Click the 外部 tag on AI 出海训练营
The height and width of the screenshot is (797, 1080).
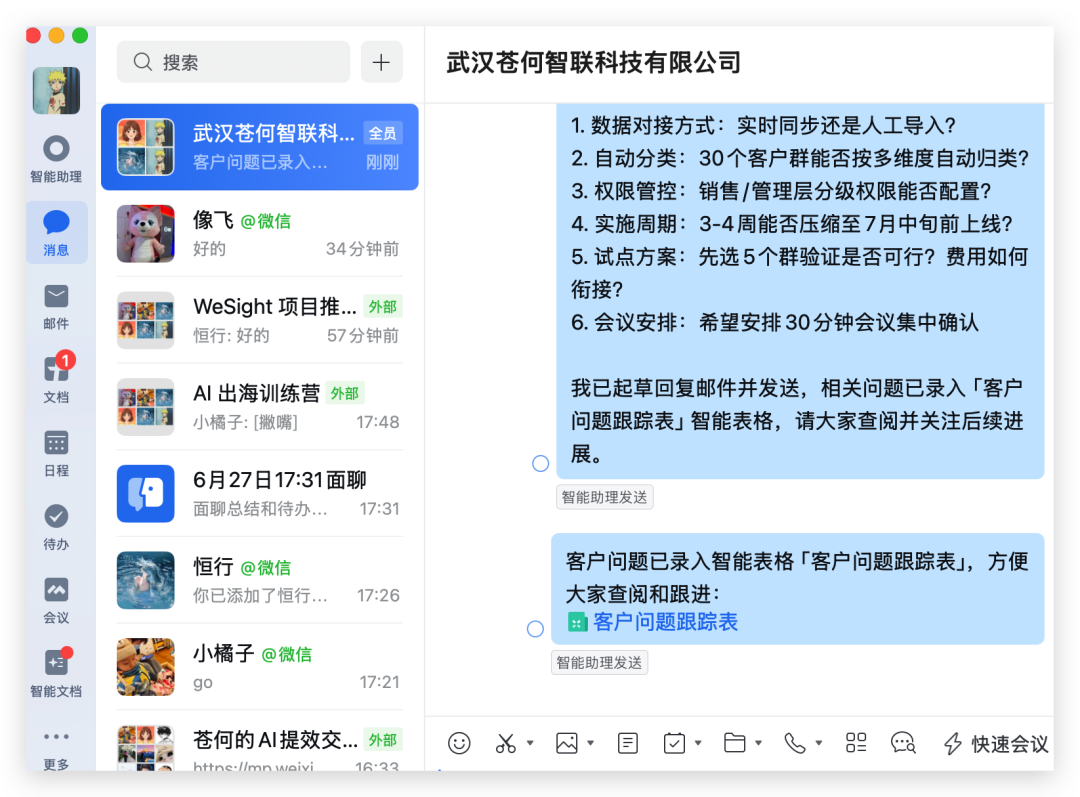coord(344,393)
